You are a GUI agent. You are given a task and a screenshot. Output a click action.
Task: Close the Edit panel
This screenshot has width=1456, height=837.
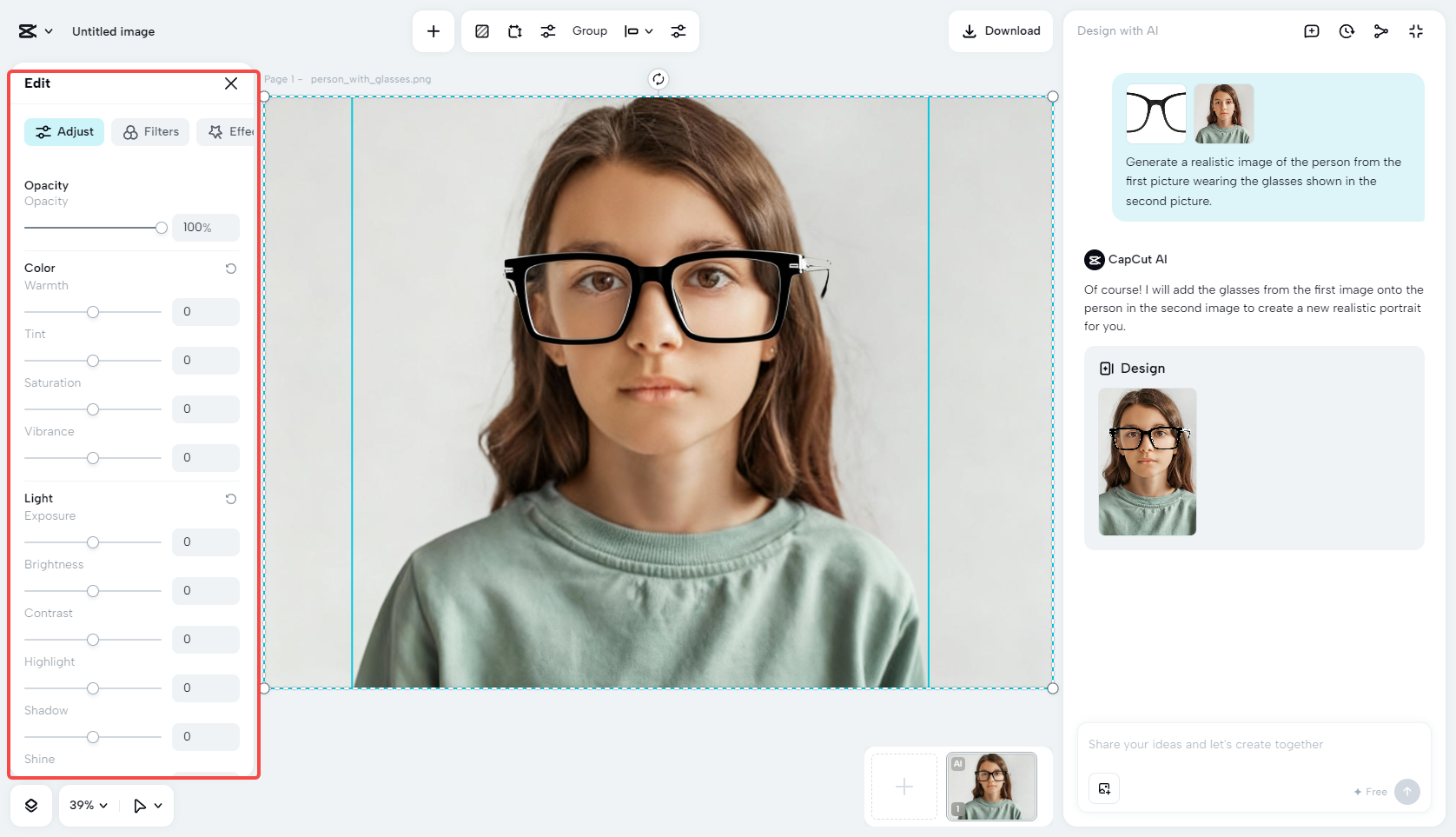231,83
